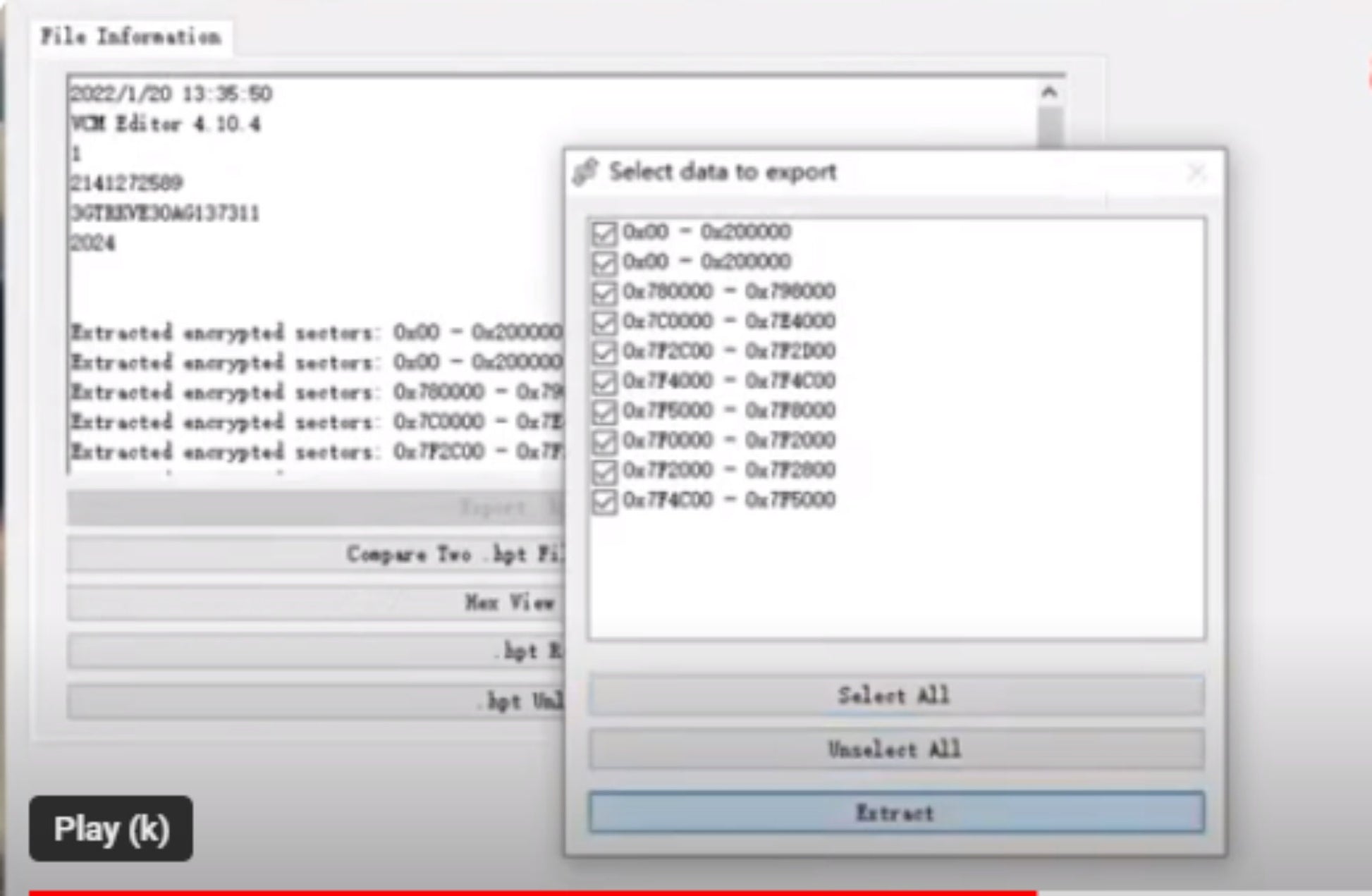1372x896 pixels.
Task: Uncheck the 0x7F2C00 - 0x7F2D00 checkbox
Action: [604, 352]
